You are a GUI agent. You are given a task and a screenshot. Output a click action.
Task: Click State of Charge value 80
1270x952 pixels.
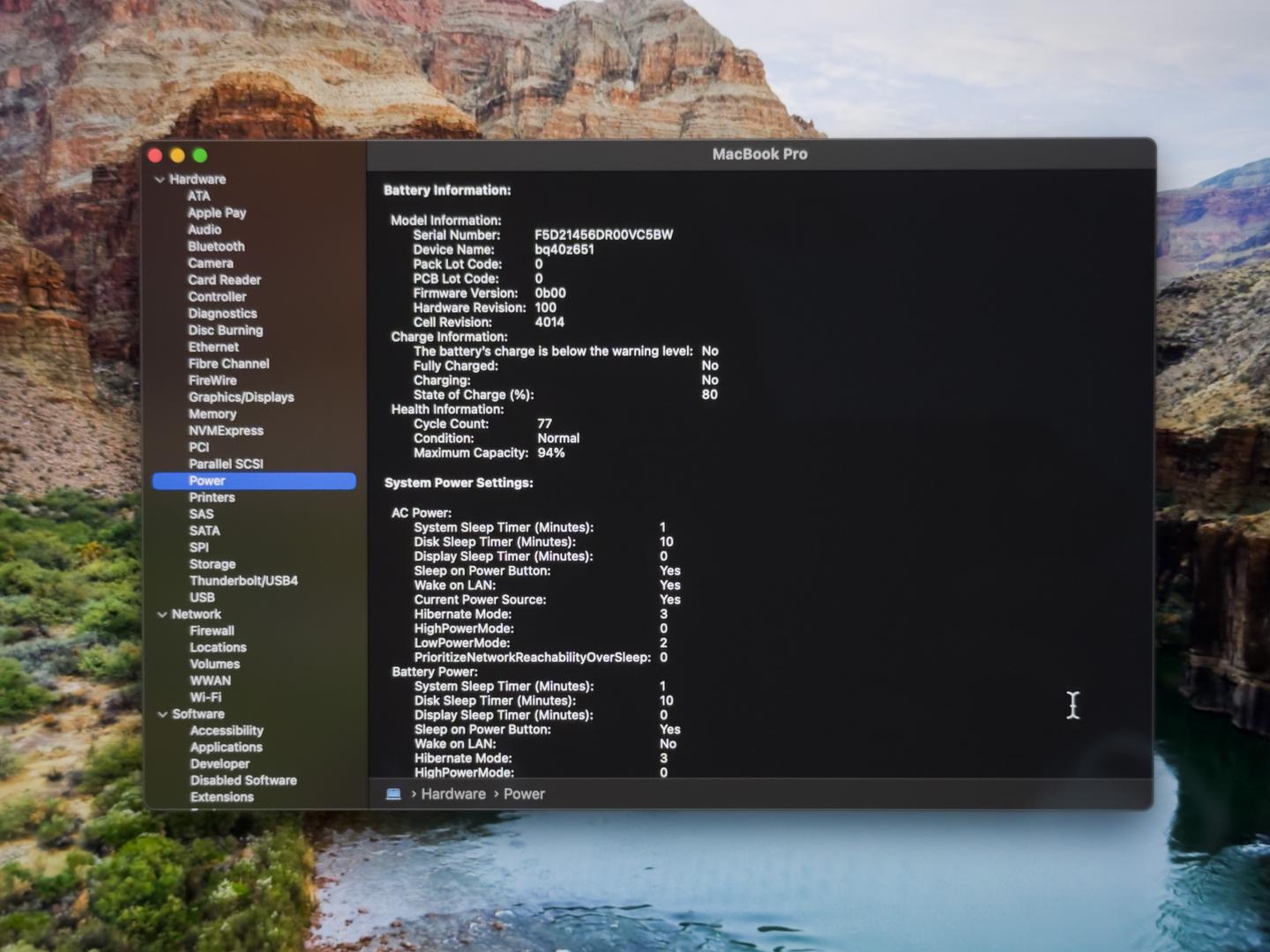click(710, 396)
